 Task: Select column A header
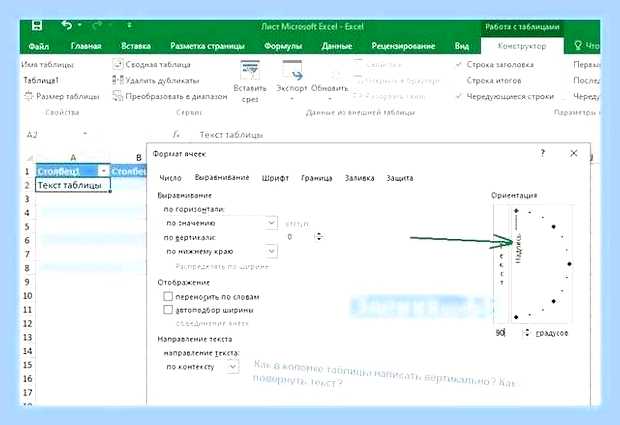point(73,158)
